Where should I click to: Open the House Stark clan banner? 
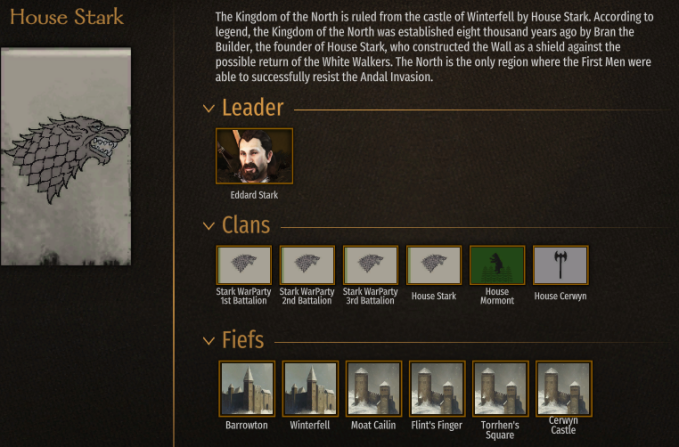coord(434,265)
